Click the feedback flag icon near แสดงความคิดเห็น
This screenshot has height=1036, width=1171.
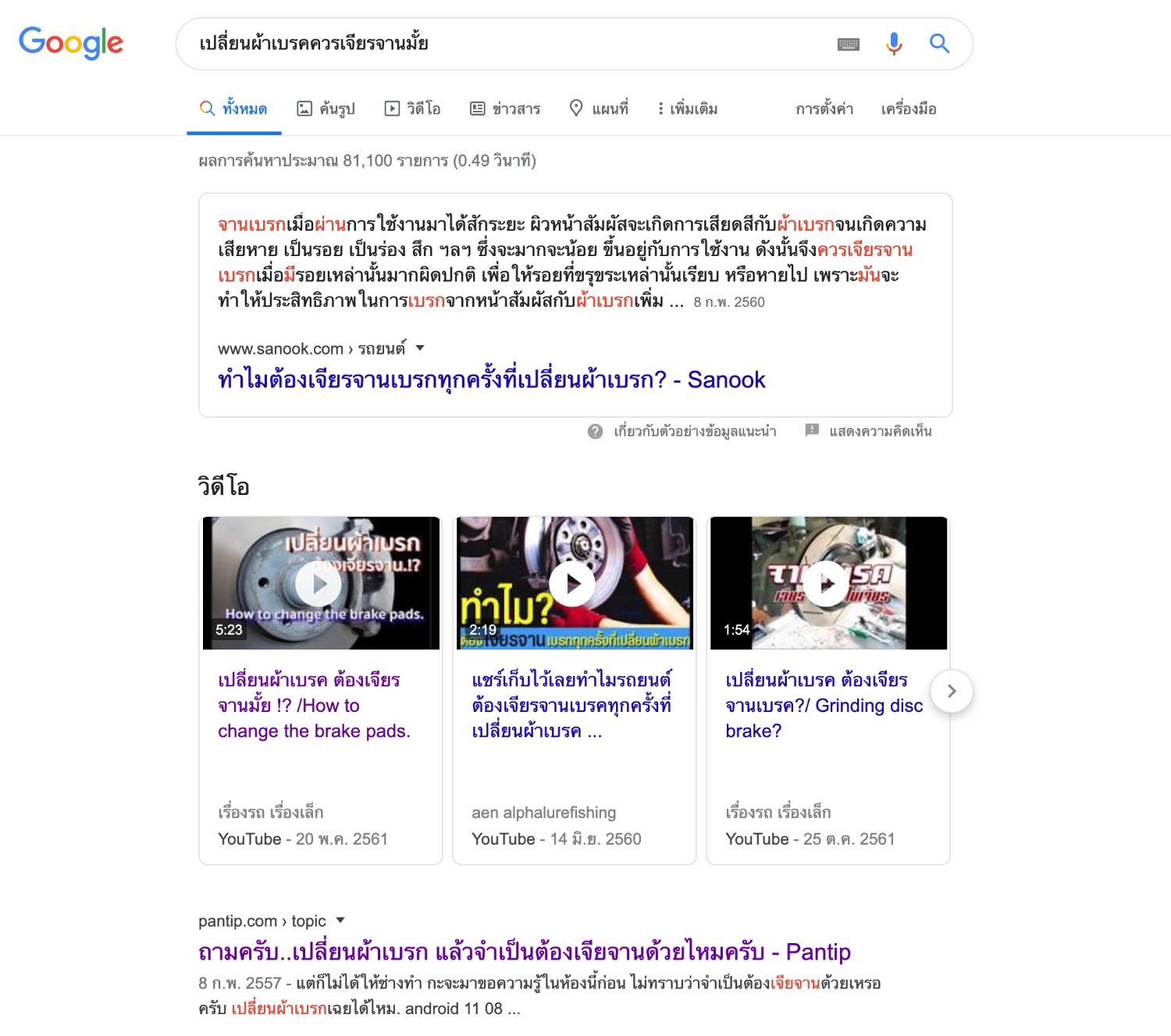tap(812, 430)
